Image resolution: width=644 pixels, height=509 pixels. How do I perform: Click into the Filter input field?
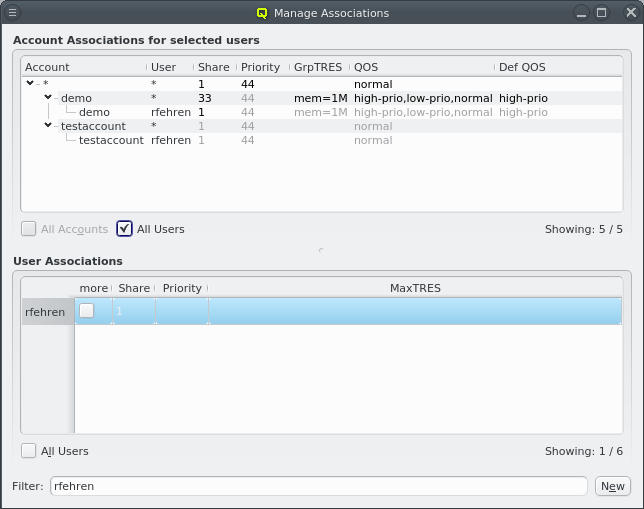click(319, 486)
